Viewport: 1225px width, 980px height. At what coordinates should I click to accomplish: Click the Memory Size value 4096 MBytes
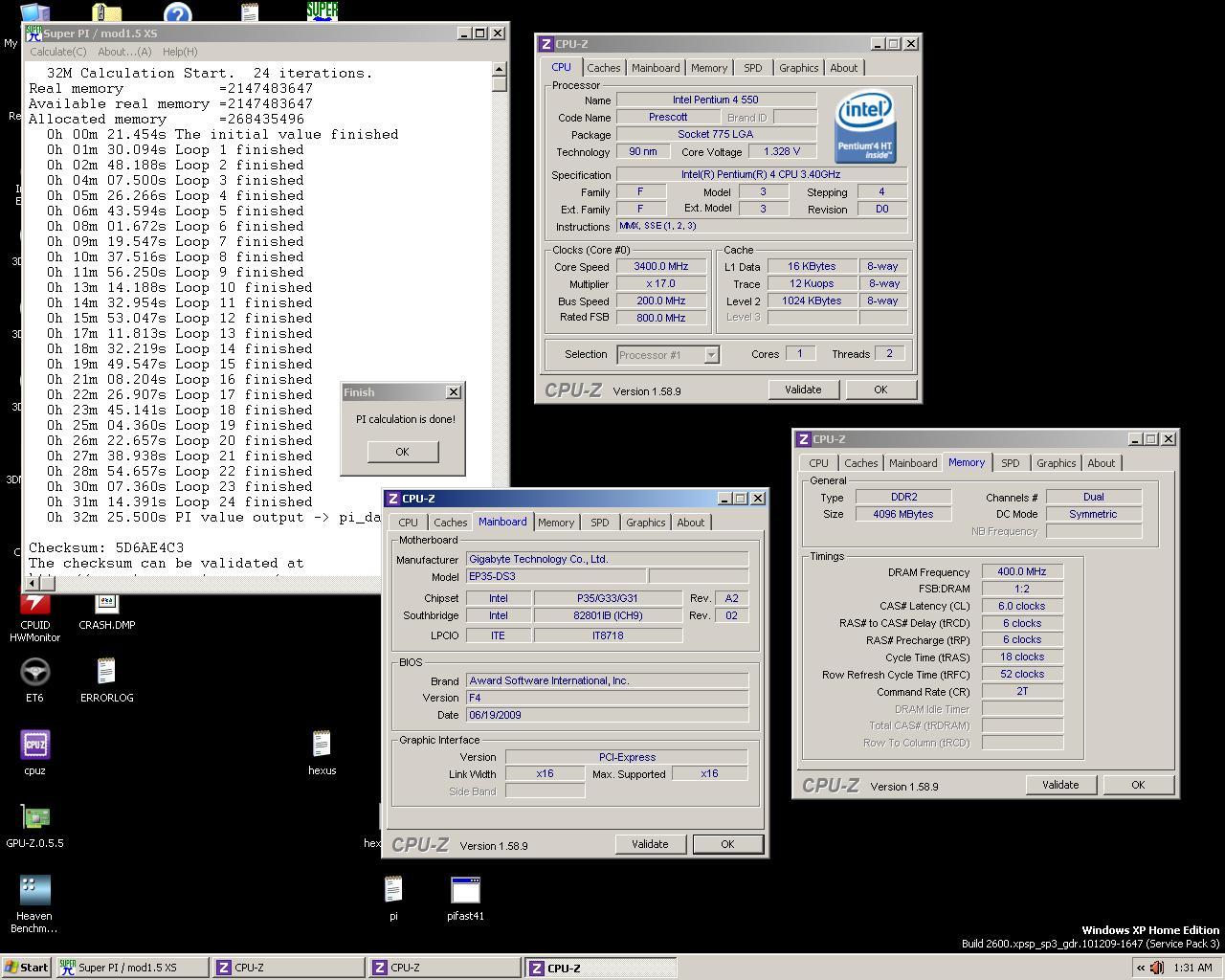(903, 514)
